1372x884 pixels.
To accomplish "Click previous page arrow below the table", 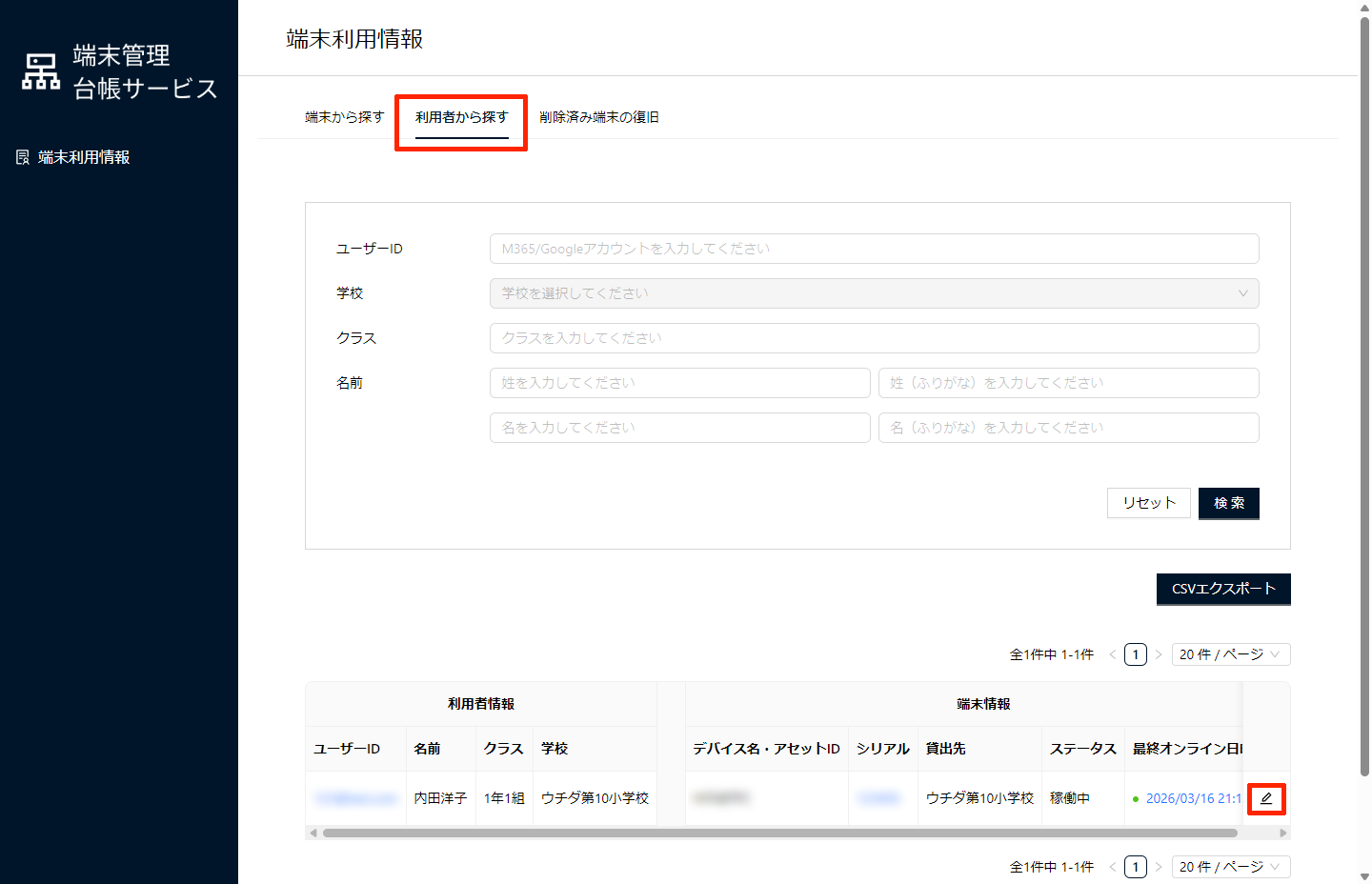I will click(x=1112, y=867).
